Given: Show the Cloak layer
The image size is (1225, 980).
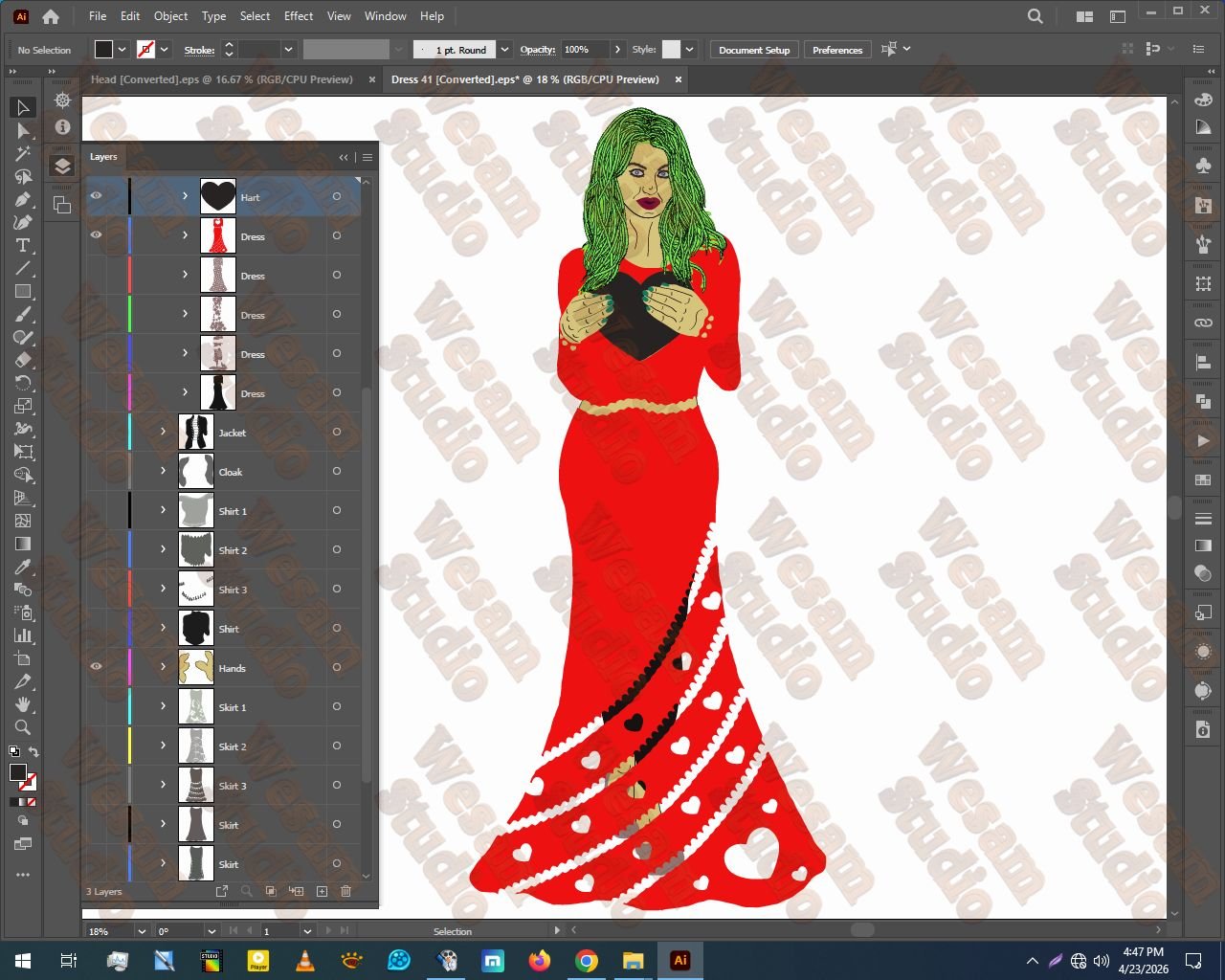Looking at the screenshot, I should click(x=96, y=471).
